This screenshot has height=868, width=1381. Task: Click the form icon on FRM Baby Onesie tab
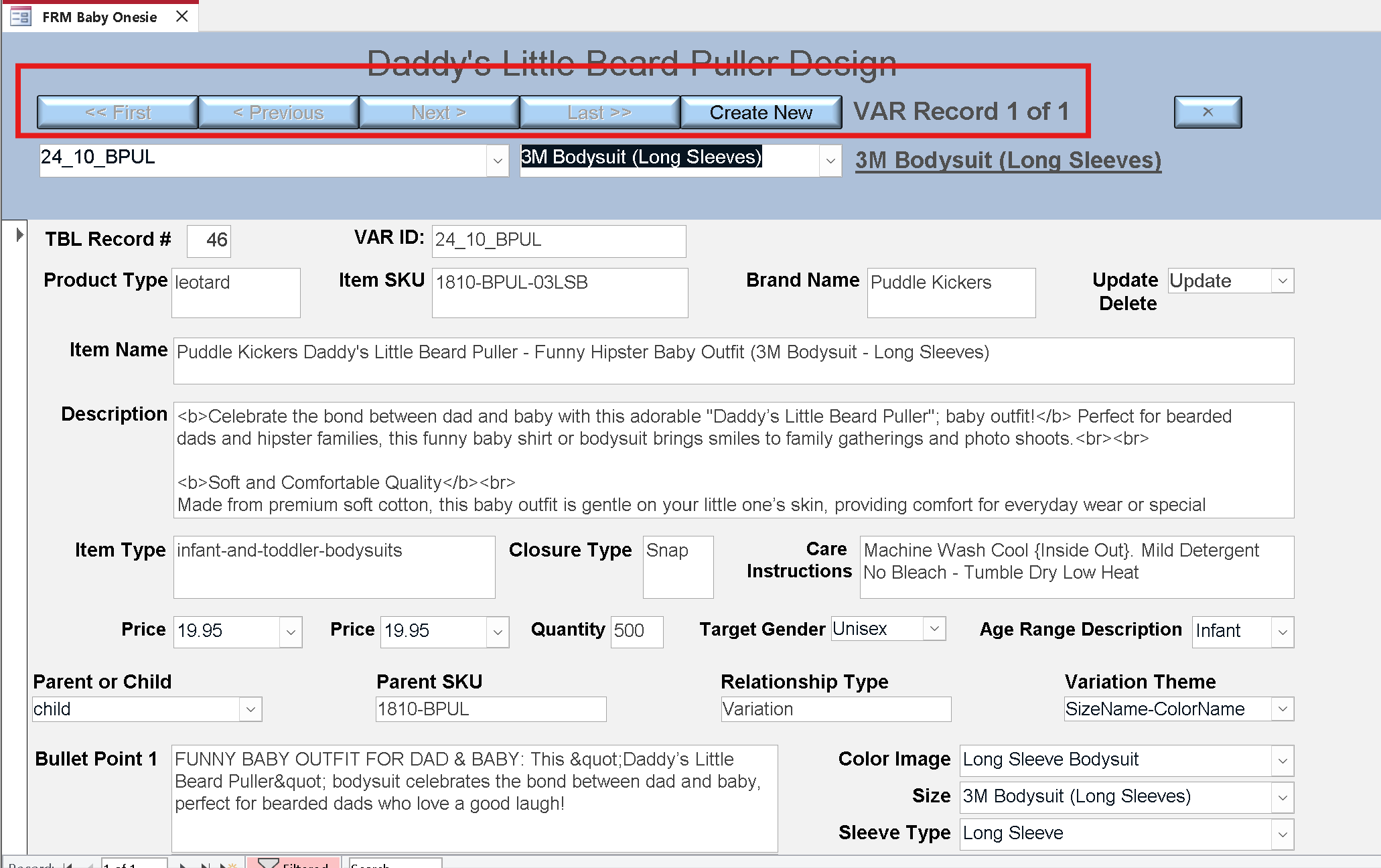[21, 17]
